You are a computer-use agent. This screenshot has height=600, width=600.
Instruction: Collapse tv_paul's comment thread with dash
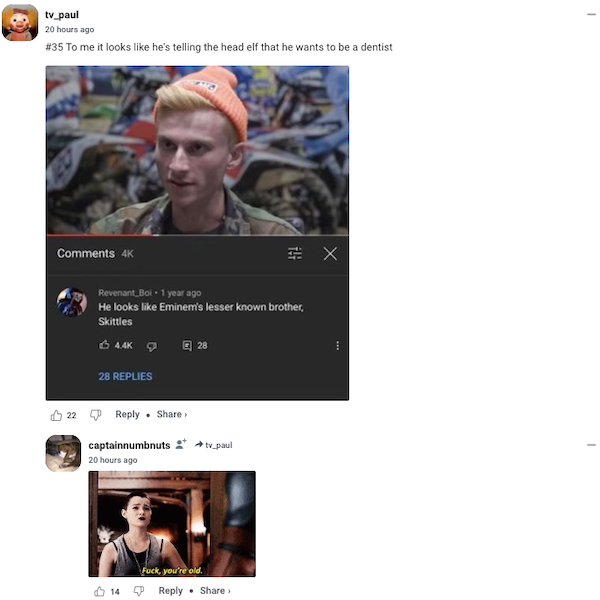[x=591, y=15]
